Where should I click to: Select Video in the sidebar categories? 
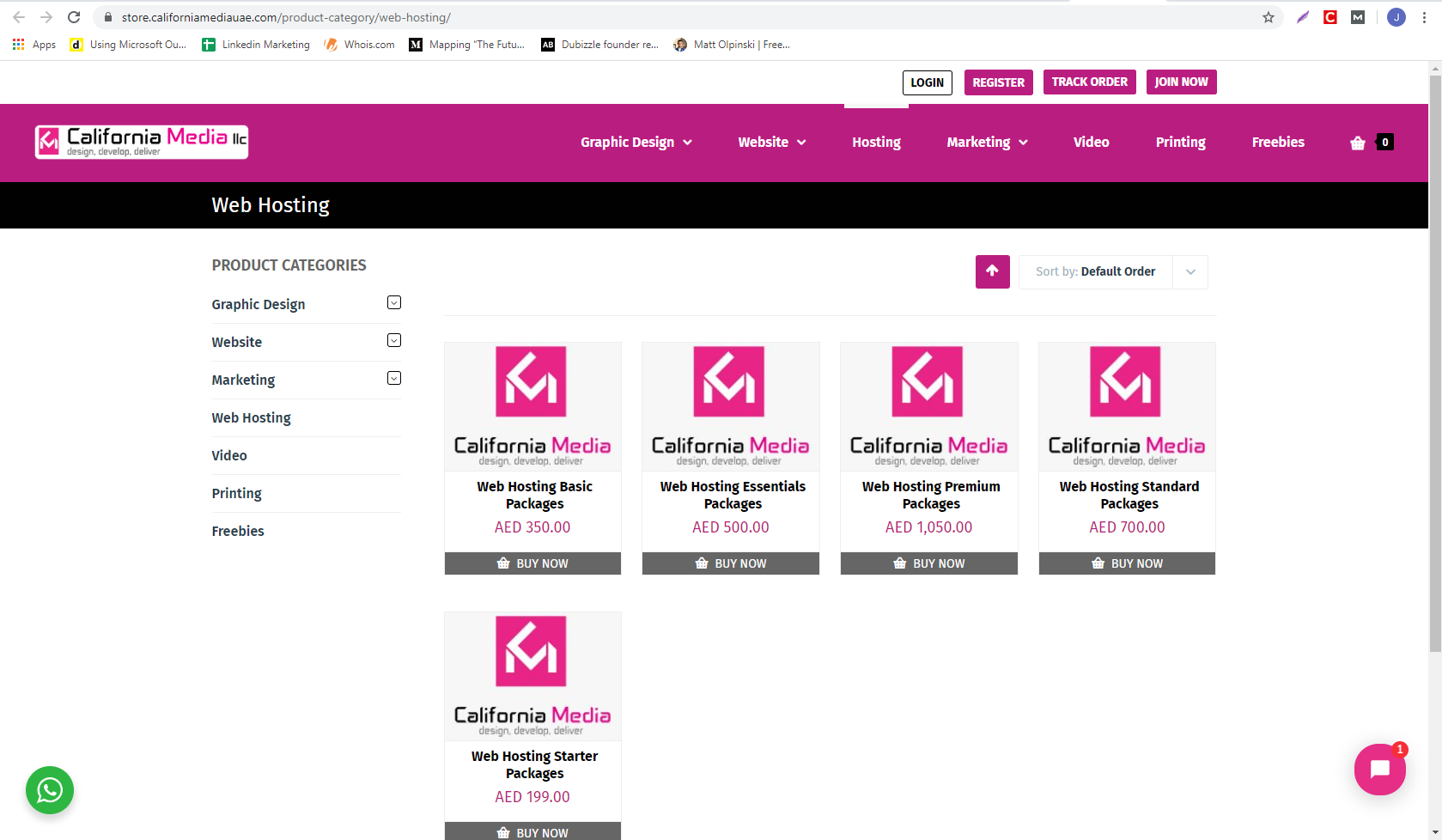[x=229, y=455]
